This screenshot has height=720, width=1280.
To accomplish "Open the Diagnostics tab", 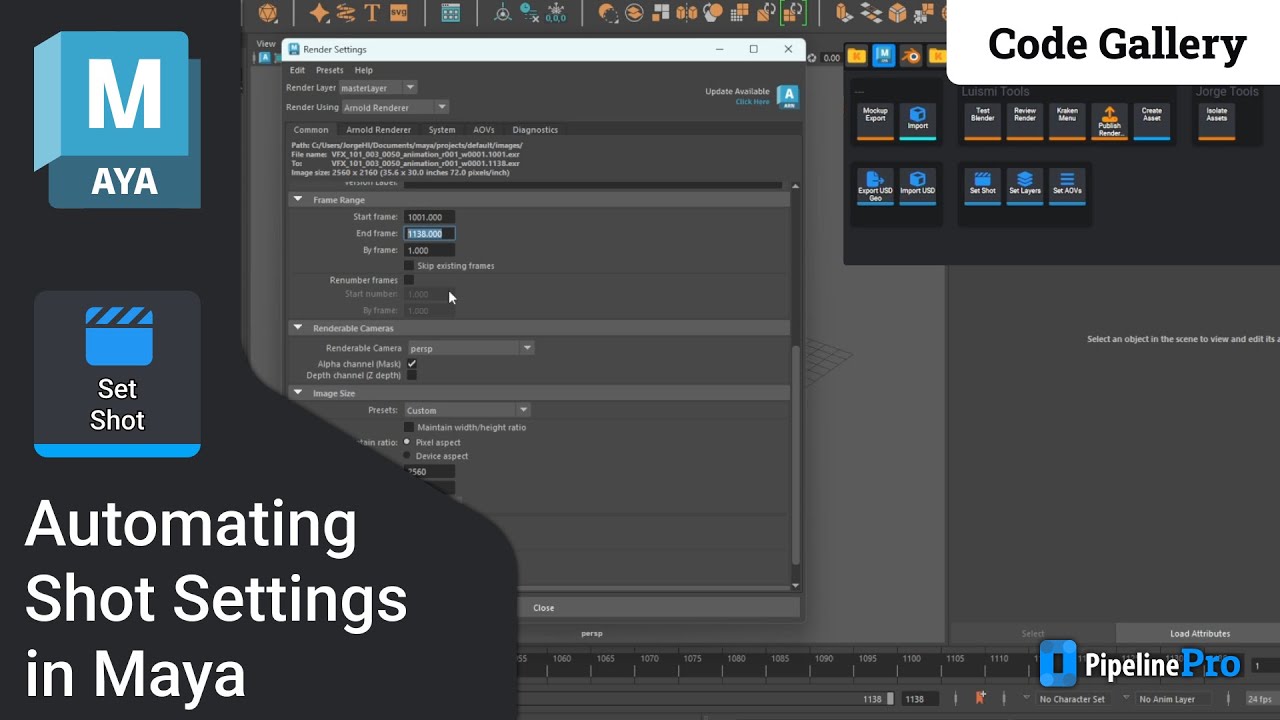I will pos(535,130).
